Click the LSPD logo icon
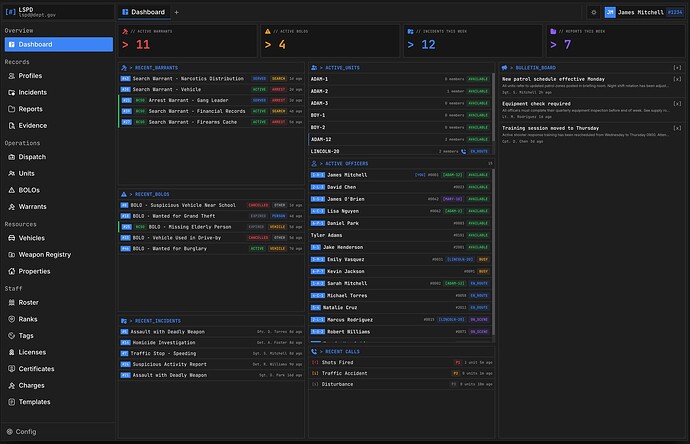The height and width of the screenshot is (444, 690). tap(11, 12)
